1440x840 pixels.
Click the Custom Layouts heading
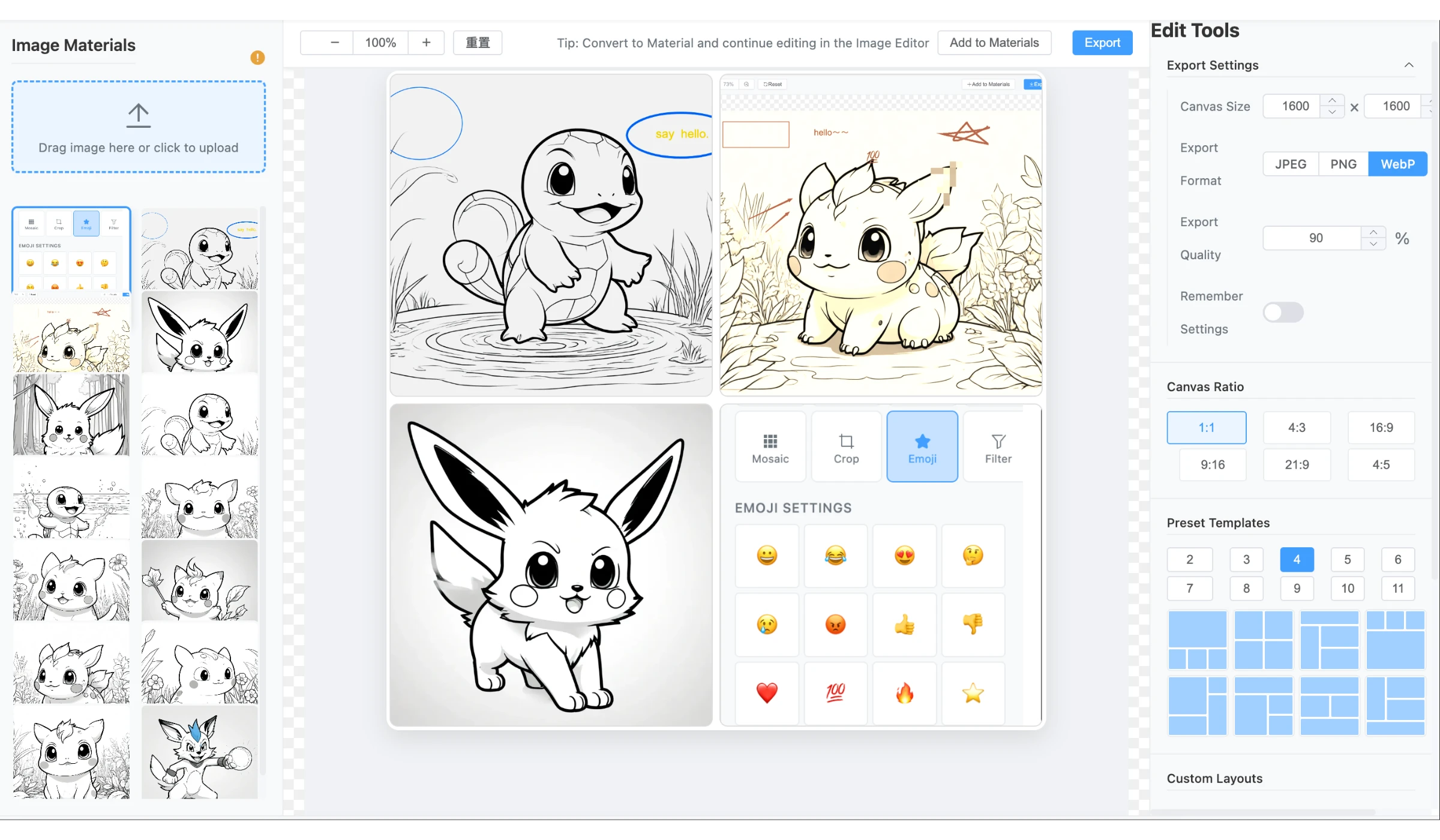point(1214,778)
